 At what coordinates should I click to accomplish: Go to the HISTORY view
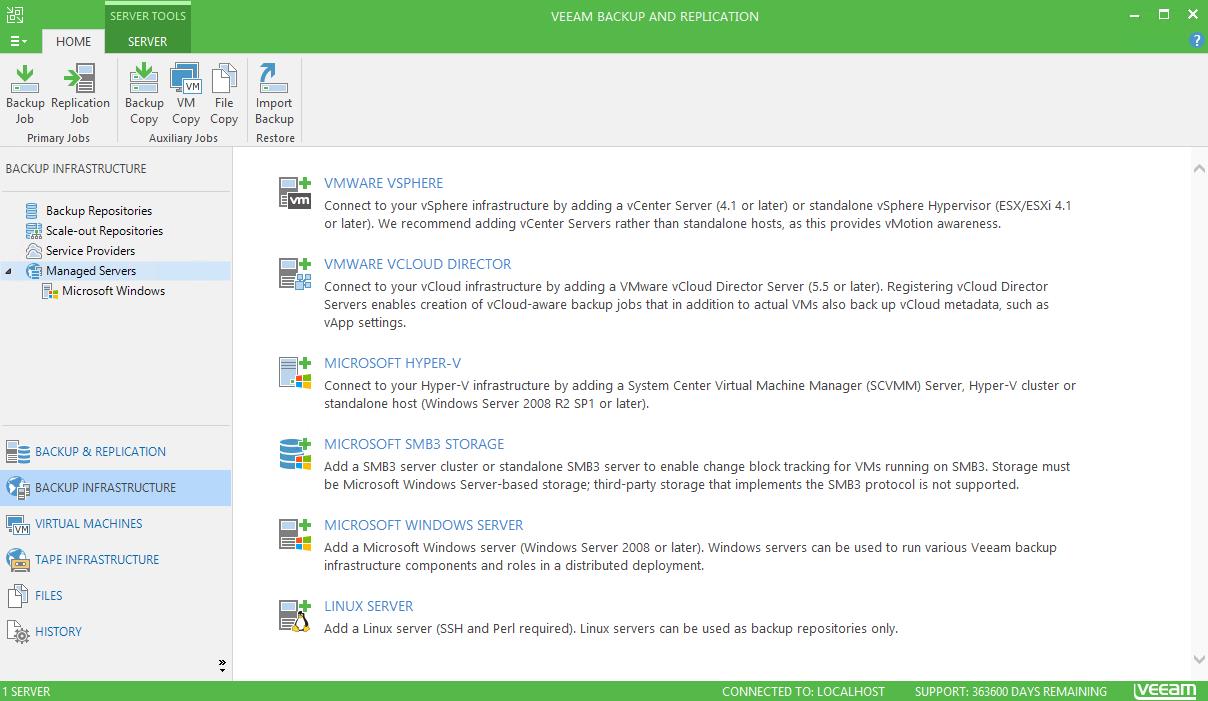tap(58, 632)
